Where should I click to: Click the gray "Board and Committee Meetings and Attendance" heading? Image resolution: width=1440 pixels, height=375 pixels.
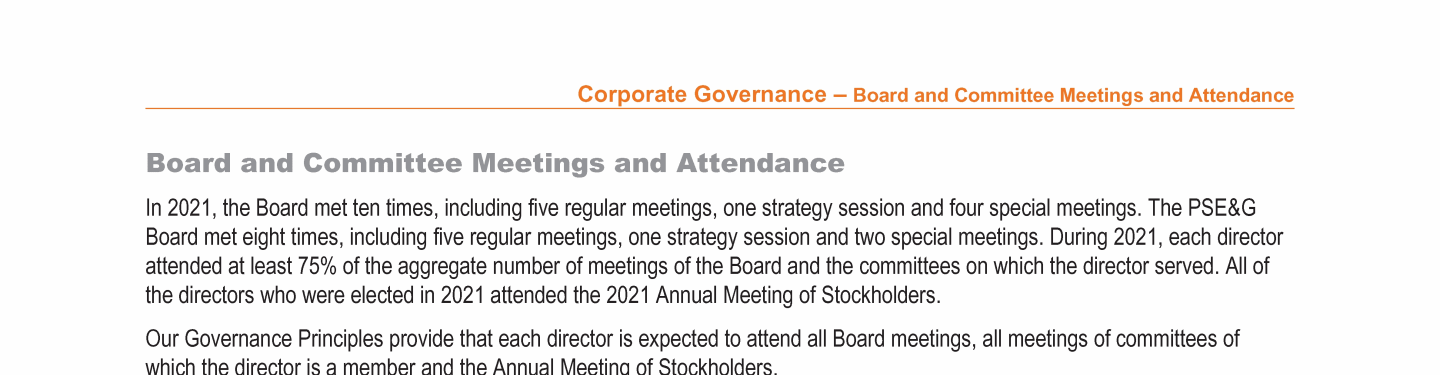(x=495, y=163)
